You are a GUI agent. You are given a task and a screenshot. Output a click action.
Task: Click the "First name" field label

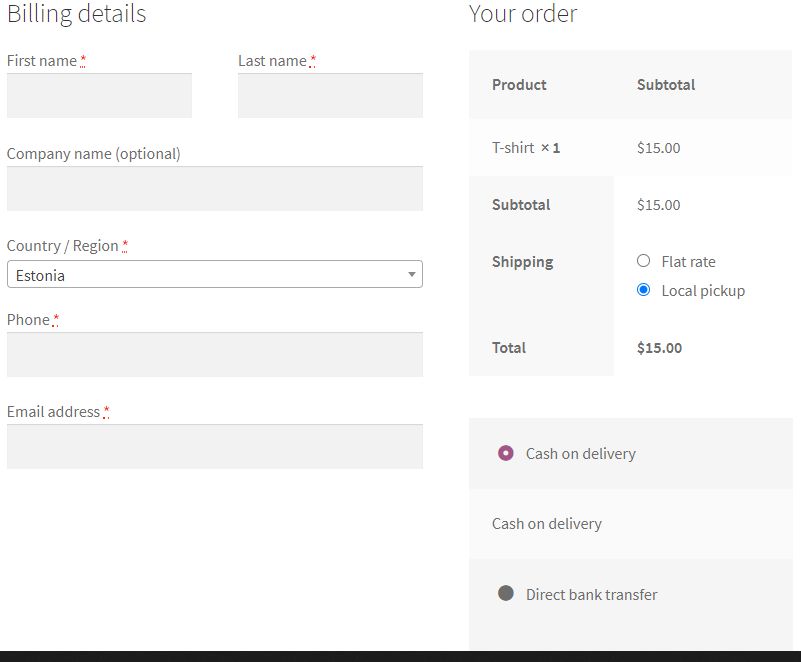coord(42,61)
